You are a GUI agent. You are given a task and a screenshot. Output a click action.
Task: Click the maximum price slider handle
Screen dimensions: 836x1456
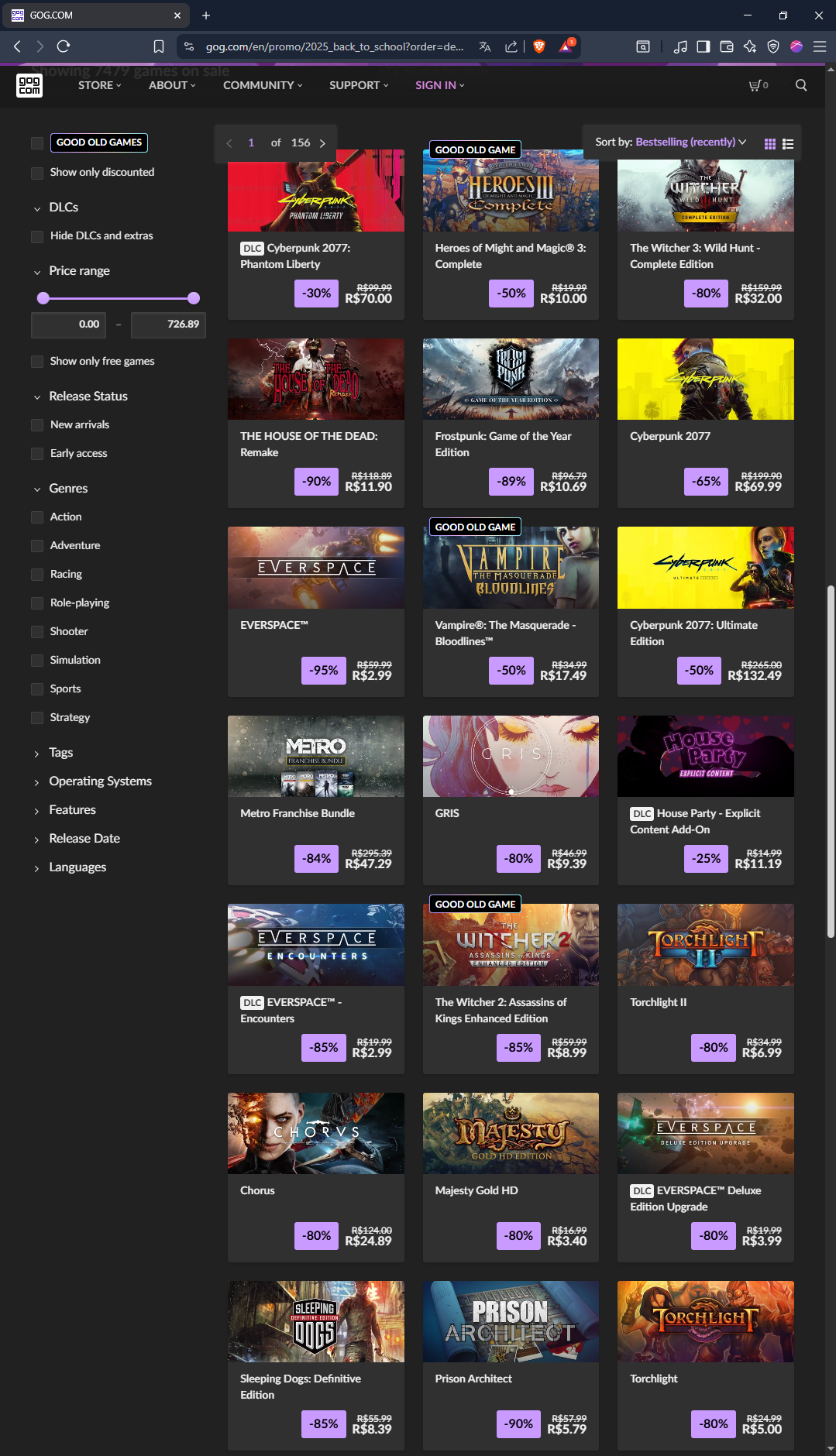point(194,298)
